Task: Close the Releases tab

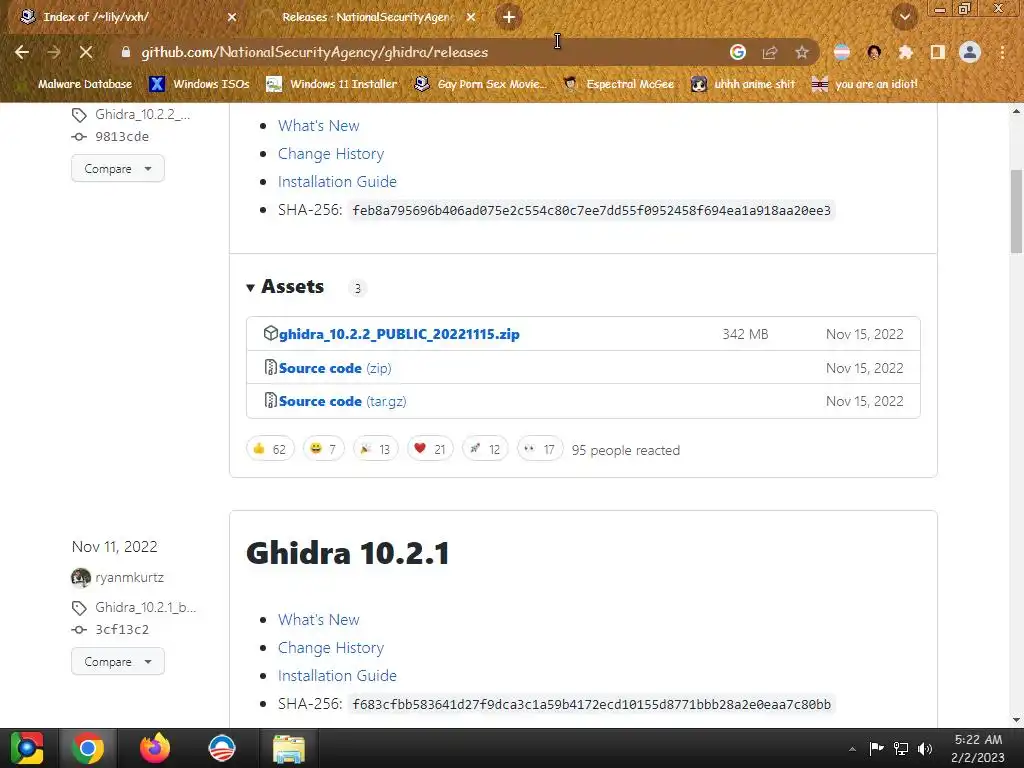Action: click(471, 17)
